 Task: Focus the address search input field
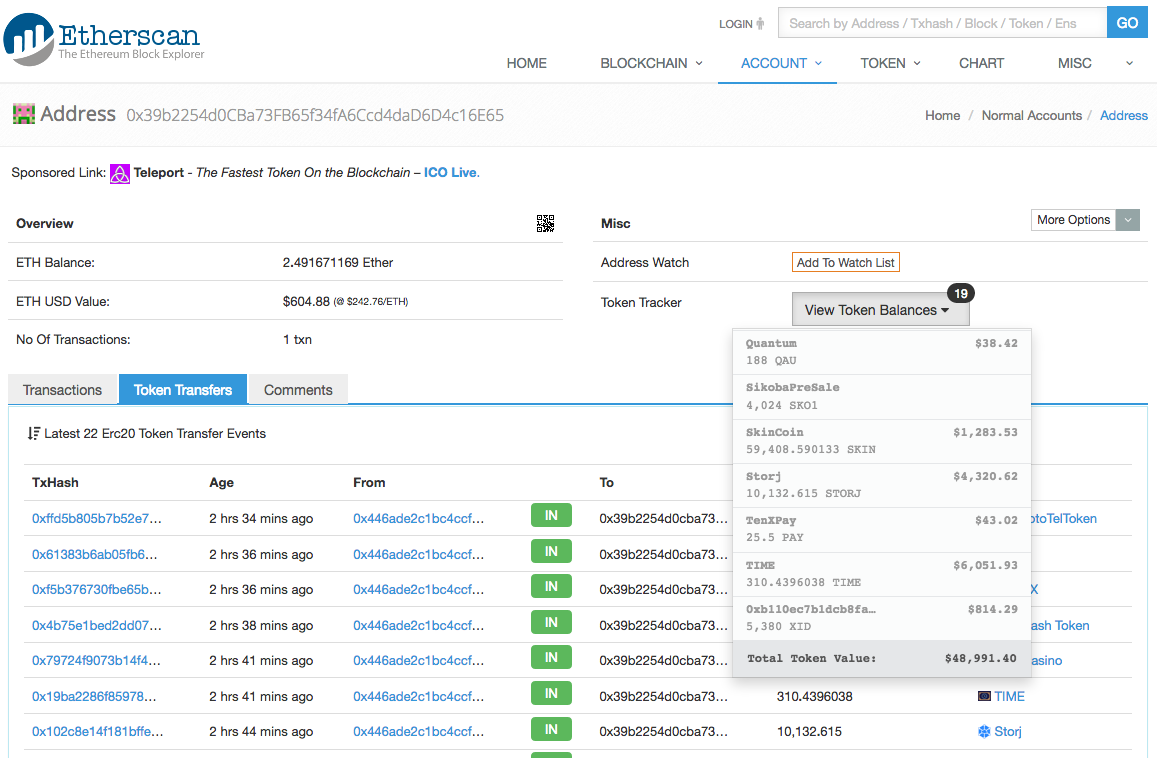click(x=942, y=23)
